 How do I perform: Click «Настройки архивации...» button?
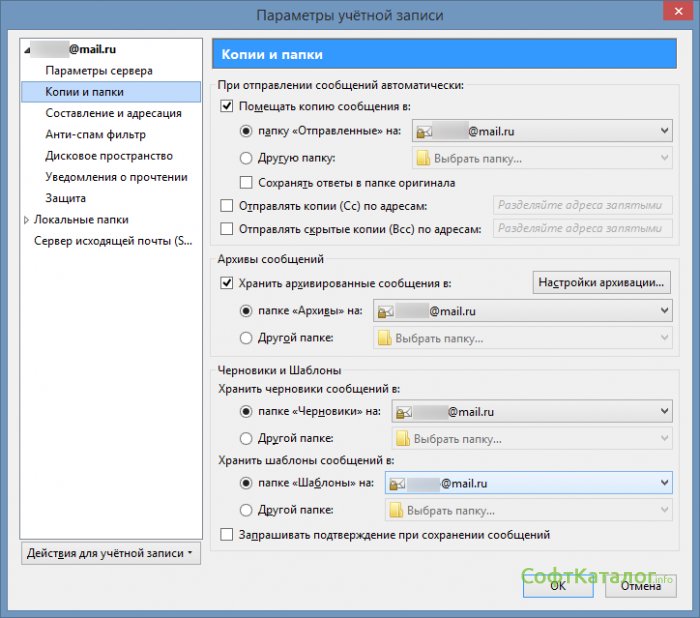click(601, 282)
